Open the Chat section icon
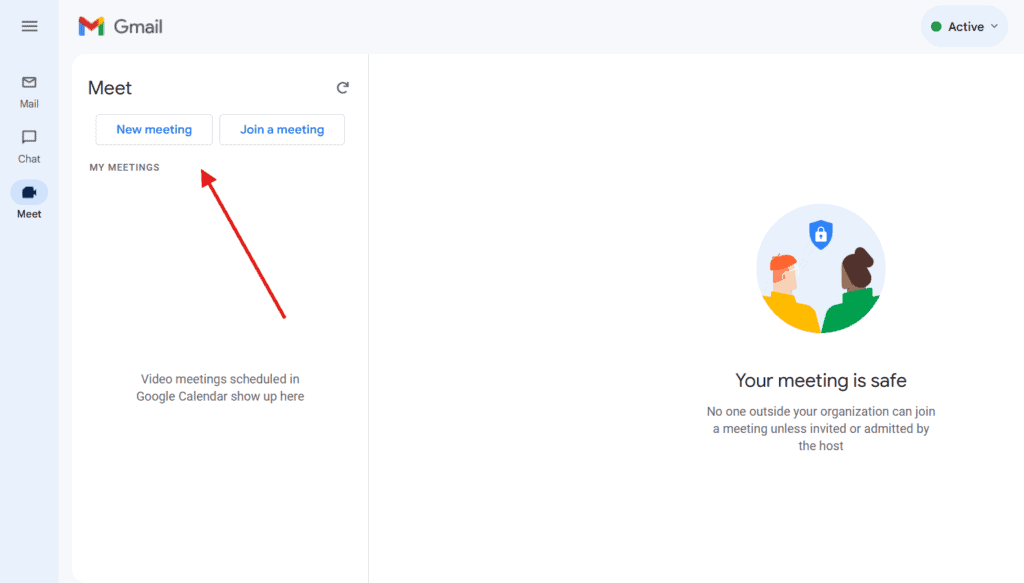 (x=29, y=137)
